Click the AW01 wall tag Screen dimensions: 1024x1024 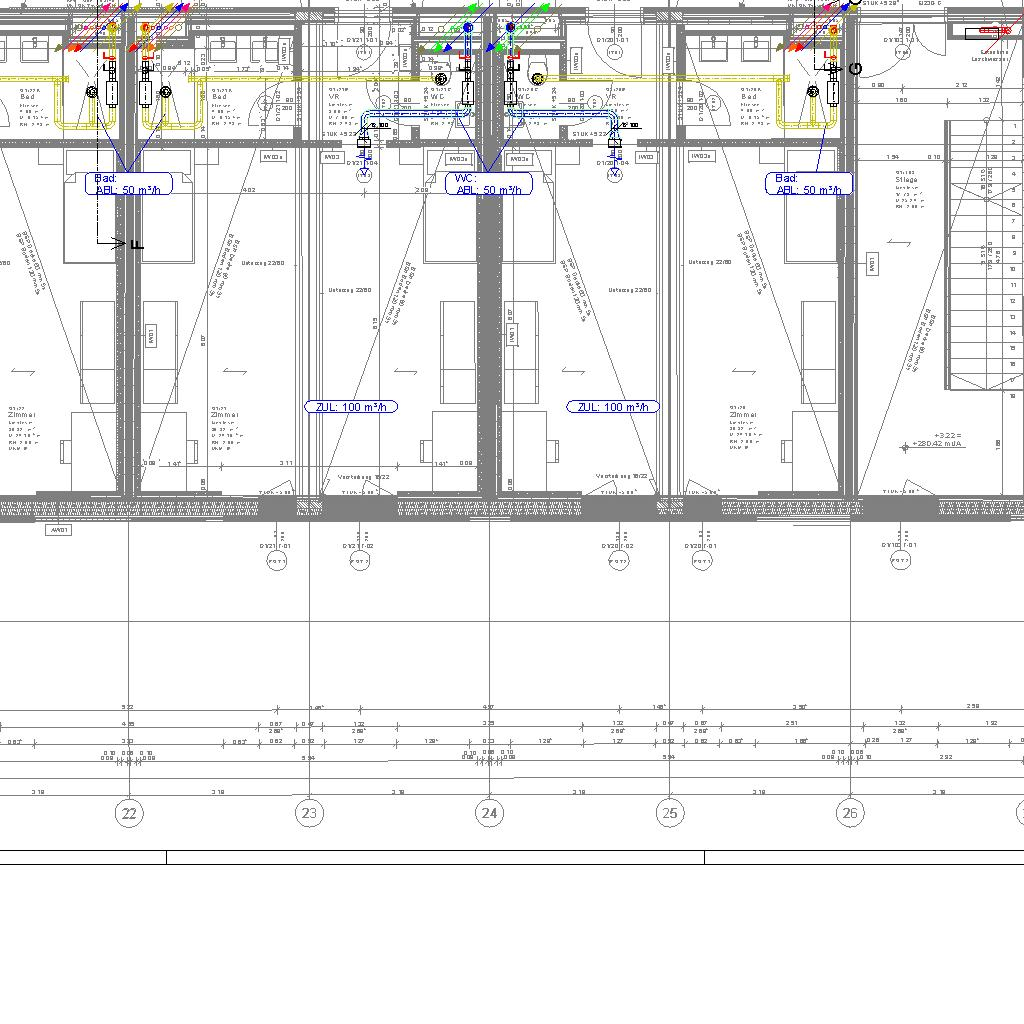pyautogui.click(x=59, y=530)
